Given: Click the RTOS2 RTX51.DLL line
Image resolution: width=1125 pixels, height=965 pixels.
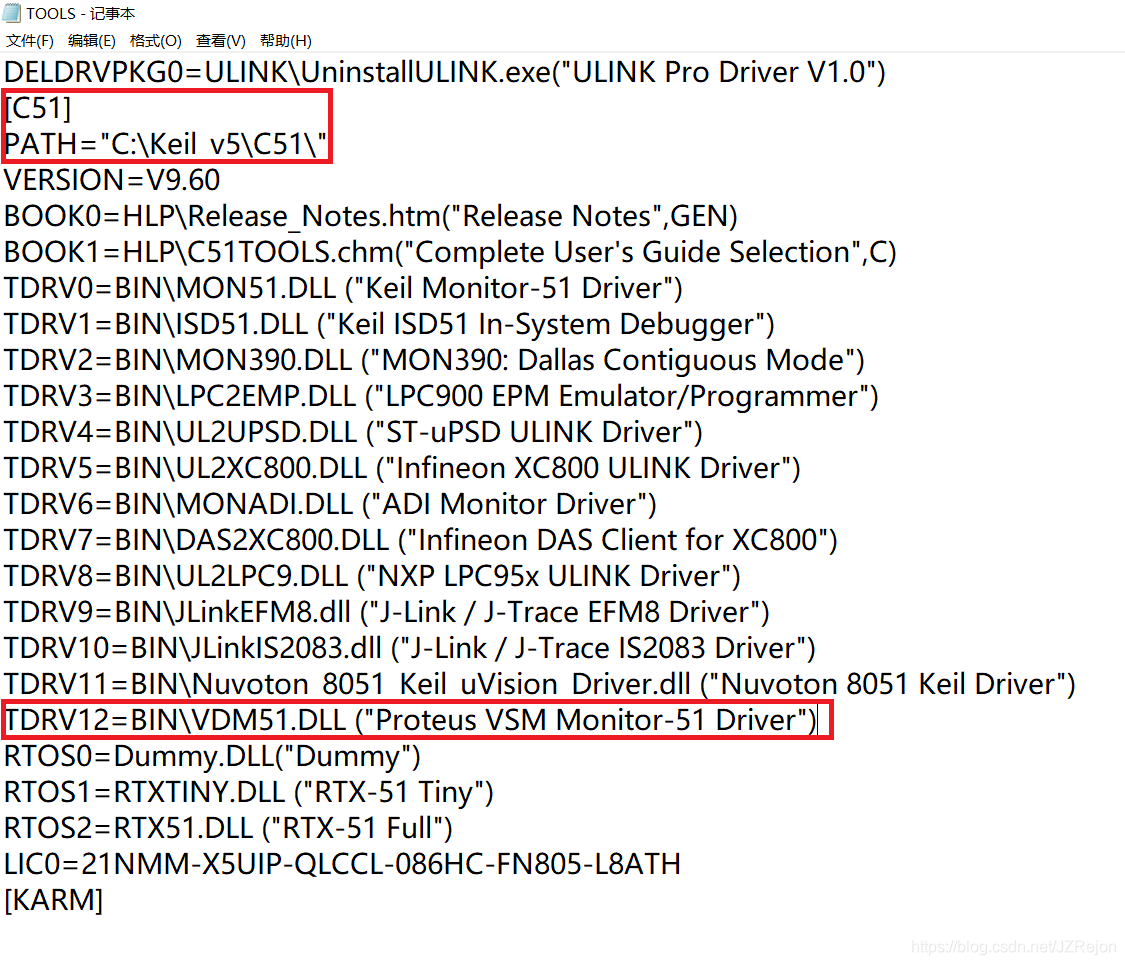Looking at the screenshot, I should 228,828.
